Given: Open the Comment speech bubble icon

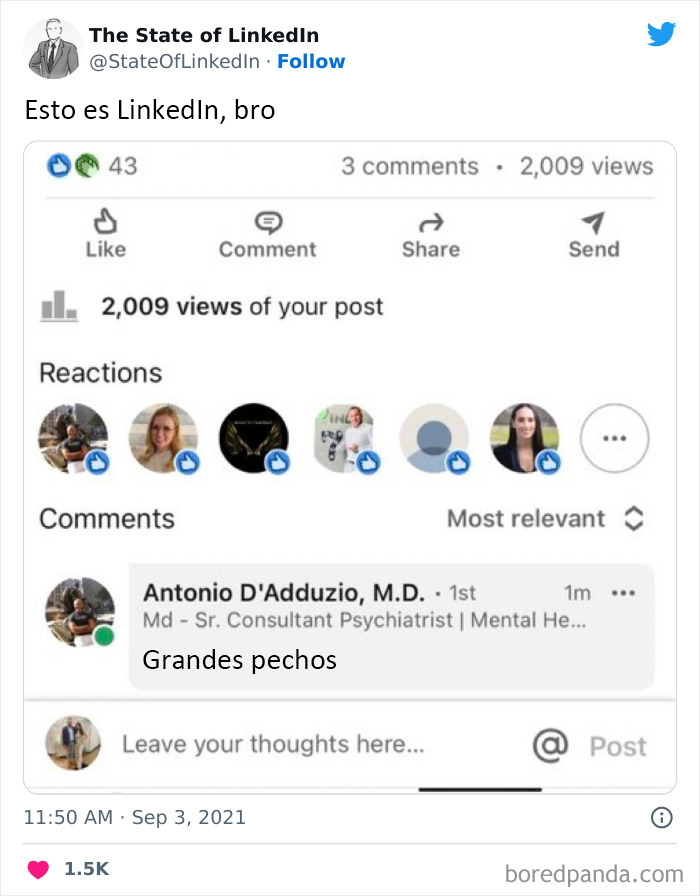Looking at the screenshot, I should (267, 220).
